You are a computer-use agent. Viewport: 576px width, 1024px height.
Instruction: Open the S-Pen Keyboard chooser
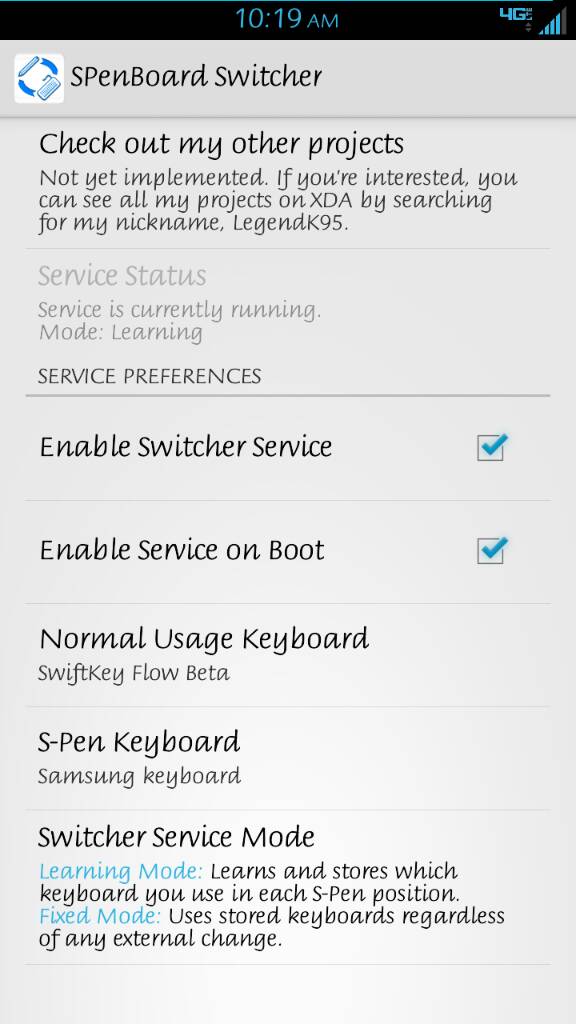pyautogui.click(x=288, y=758)
